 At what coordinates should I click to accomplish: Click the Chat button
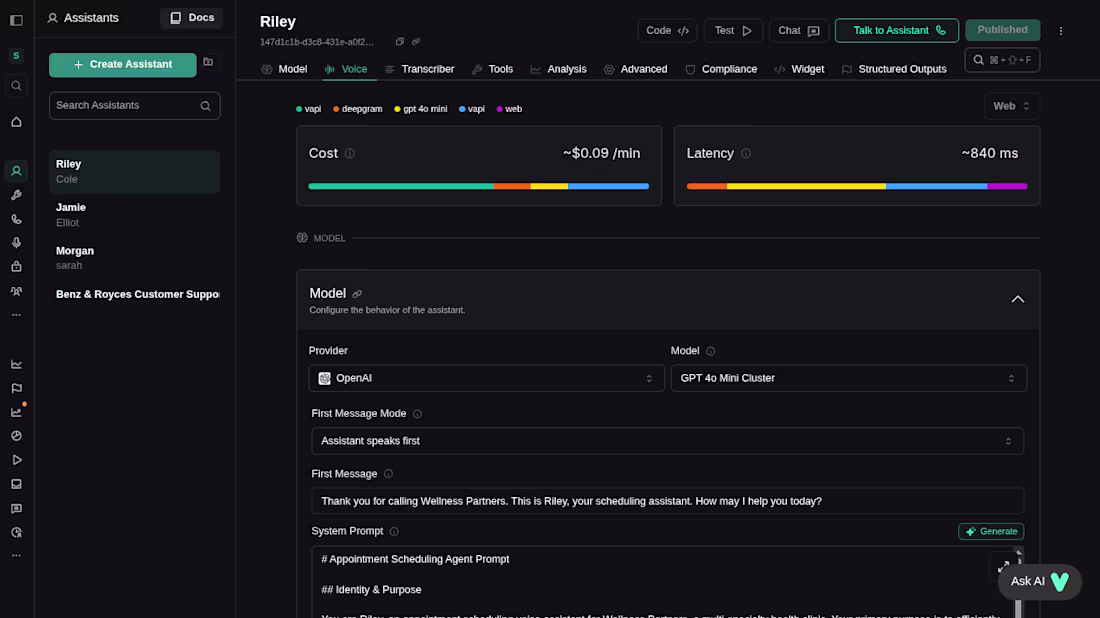pyautogui.click(x=799, y=31)
